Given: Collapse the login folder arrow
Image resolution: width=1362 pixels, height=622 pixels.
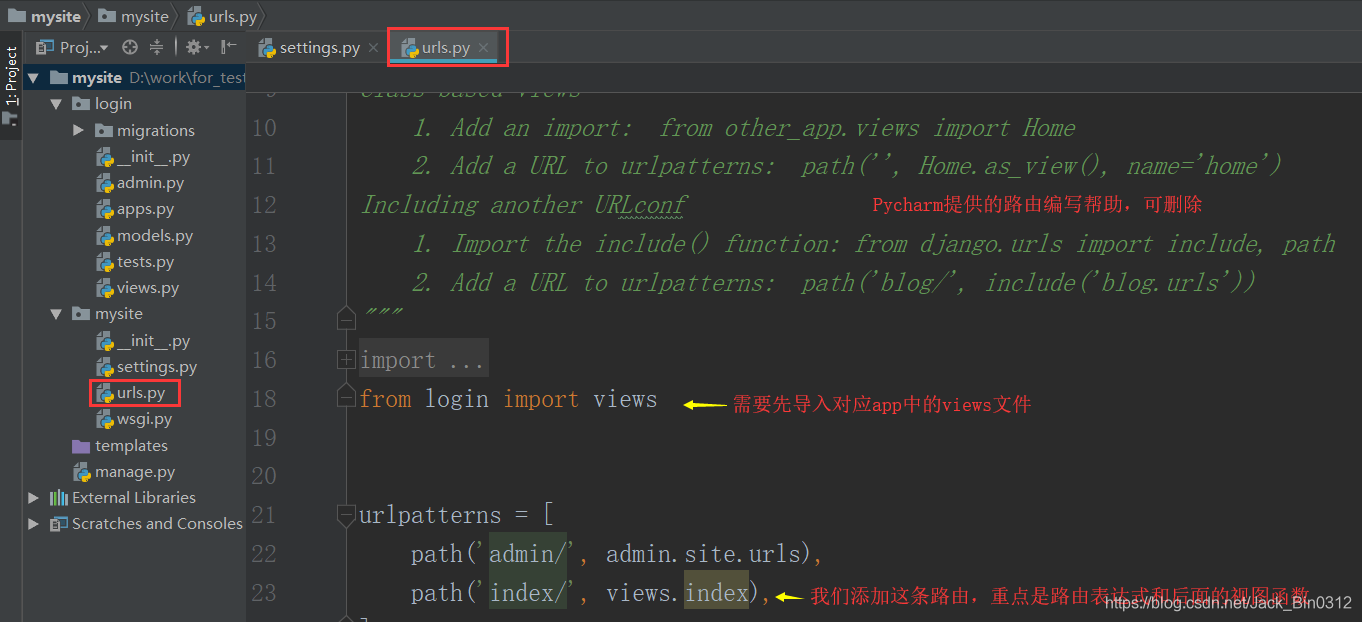Looking at the screenshot, I should pos(56,104).
